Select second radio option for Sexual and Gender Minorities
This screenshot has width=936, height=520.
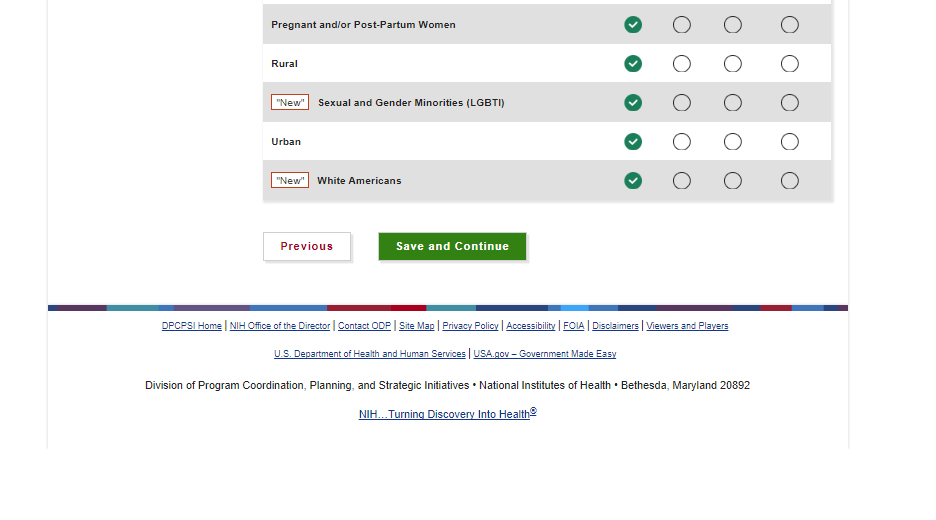[682, 103]
